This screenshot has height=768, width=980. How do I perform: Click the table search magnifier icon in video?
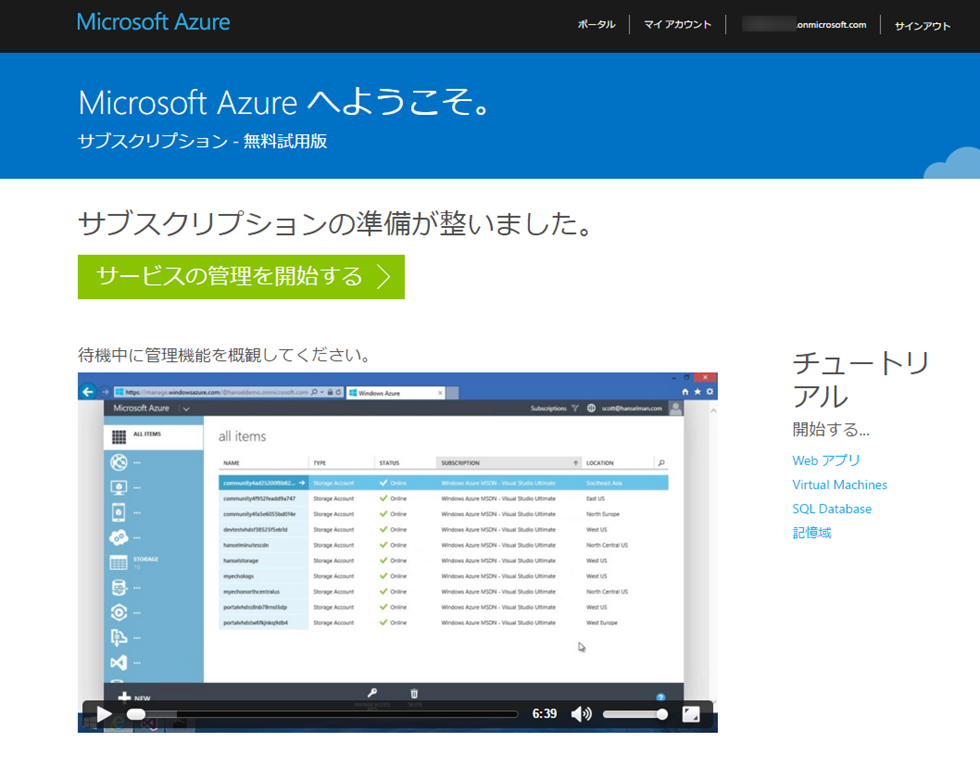pyautogui.click(x=661, y=463)
